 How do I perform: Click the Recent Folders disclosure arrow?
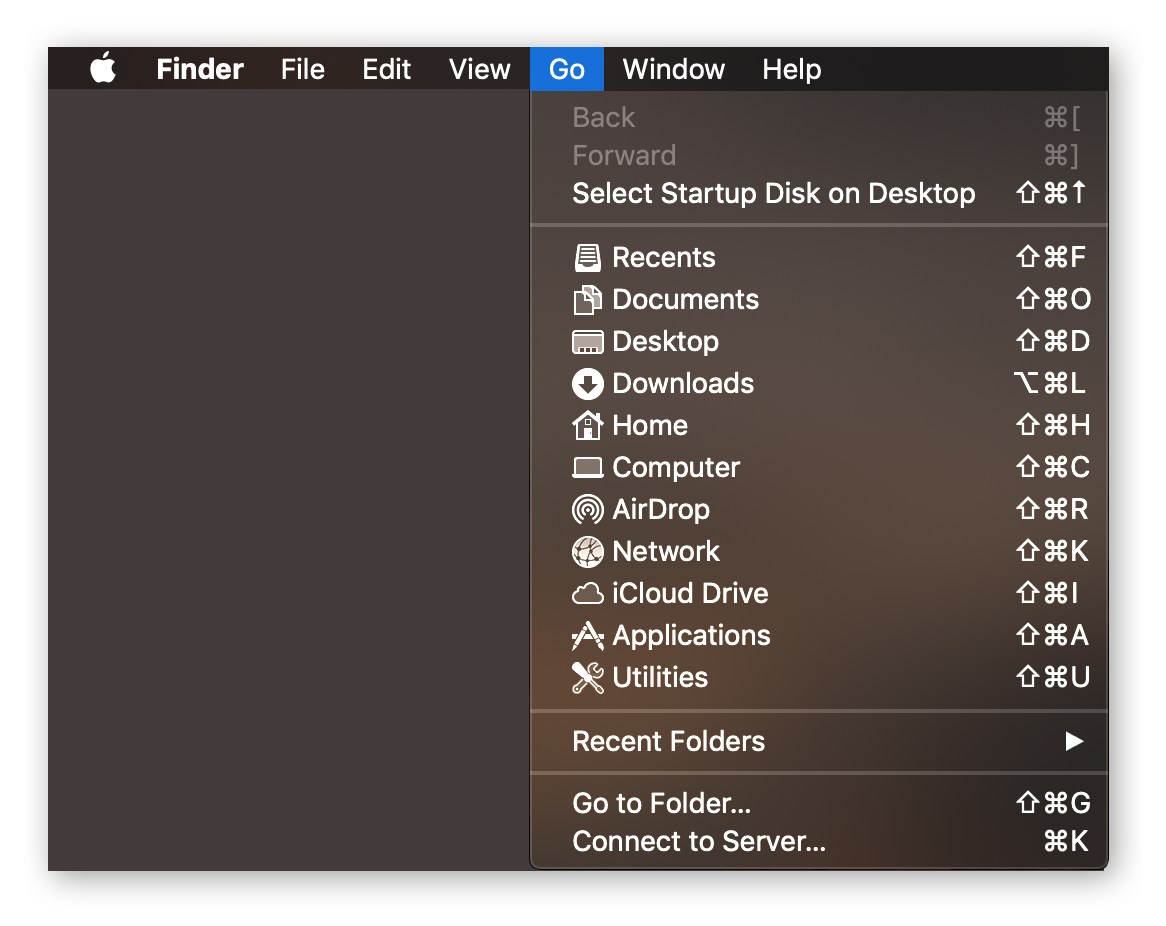pyautogui.click(x=1075, y=741)
